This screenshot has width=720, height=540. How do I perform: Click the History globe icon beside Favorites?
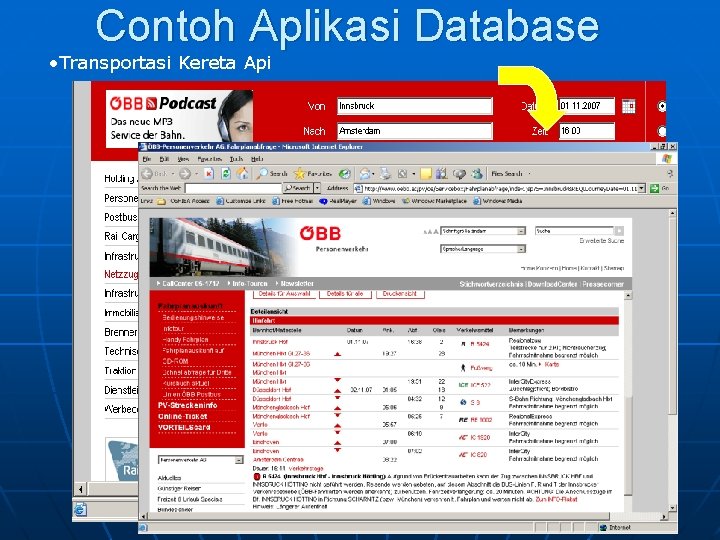(x=344, y=174)
